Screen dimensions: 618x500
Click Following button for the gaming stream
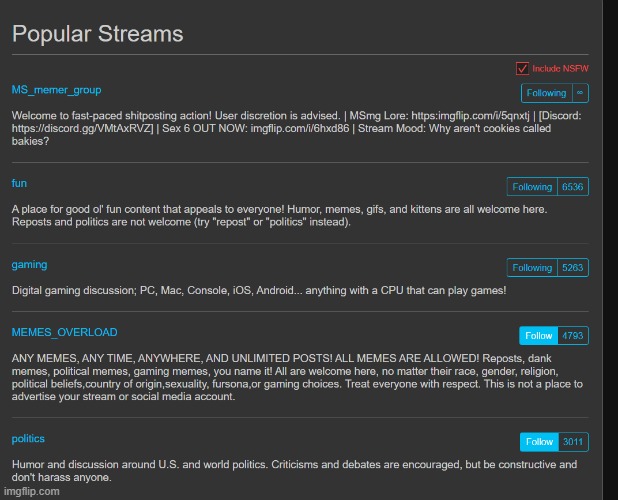532,267
